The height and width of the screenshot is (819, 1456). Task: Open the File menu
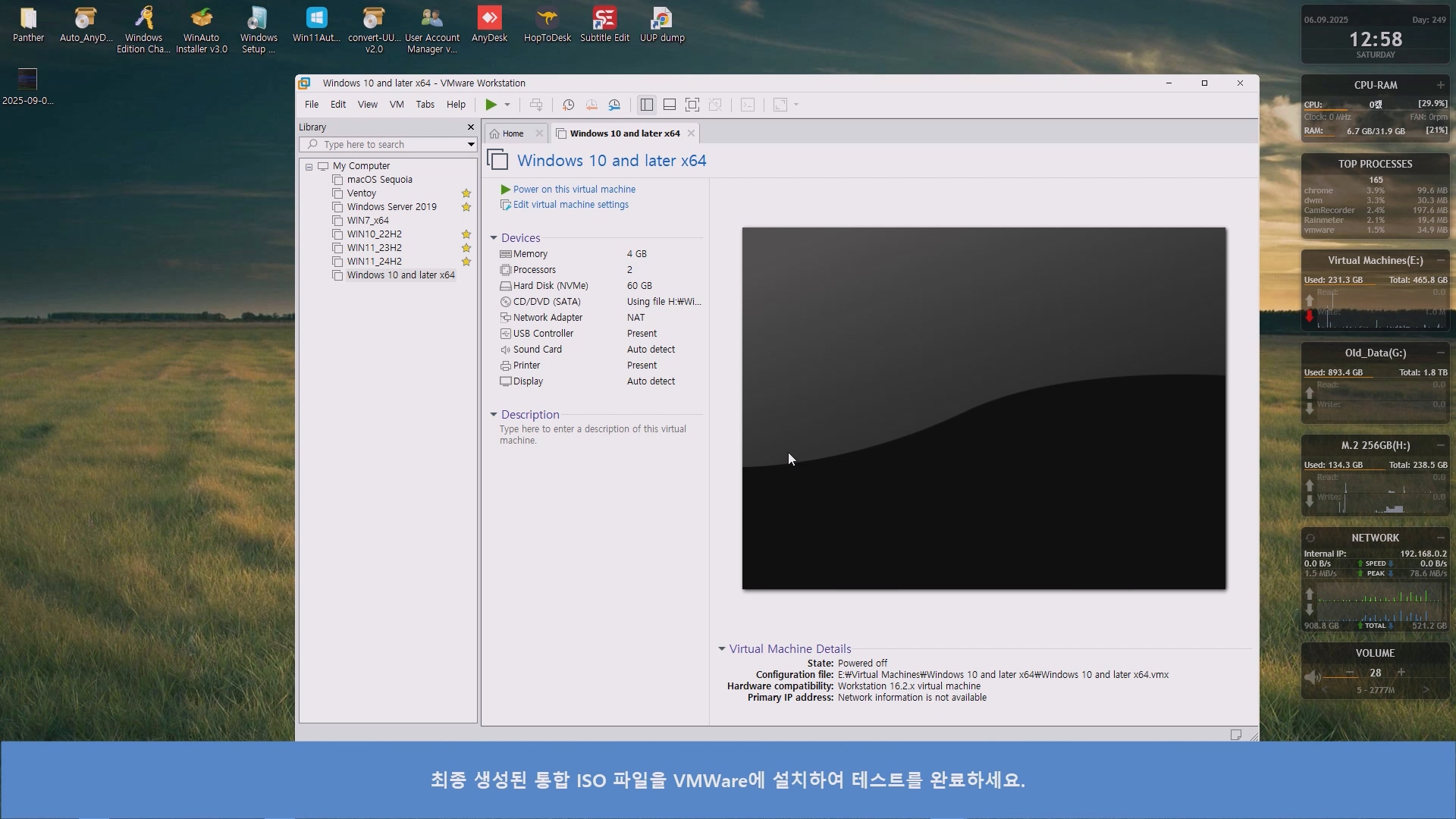pyautogui.click(x=312, y=105)
